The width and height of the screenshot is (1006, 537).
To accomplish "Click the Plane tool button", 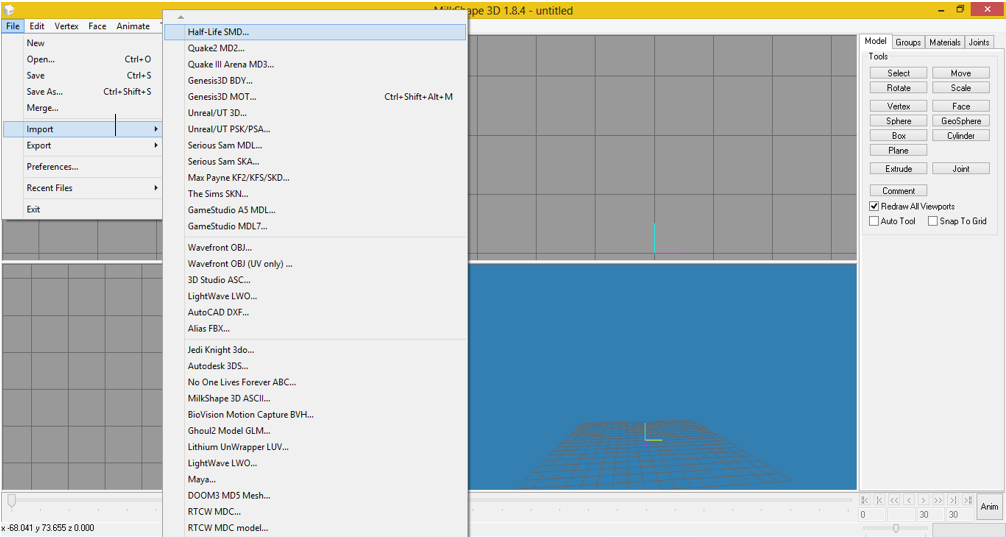I will (x=898, y=150).
